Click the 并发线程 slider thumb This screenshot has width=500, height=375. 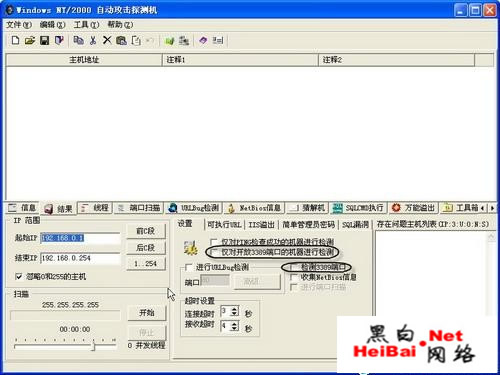pos(94,346)
